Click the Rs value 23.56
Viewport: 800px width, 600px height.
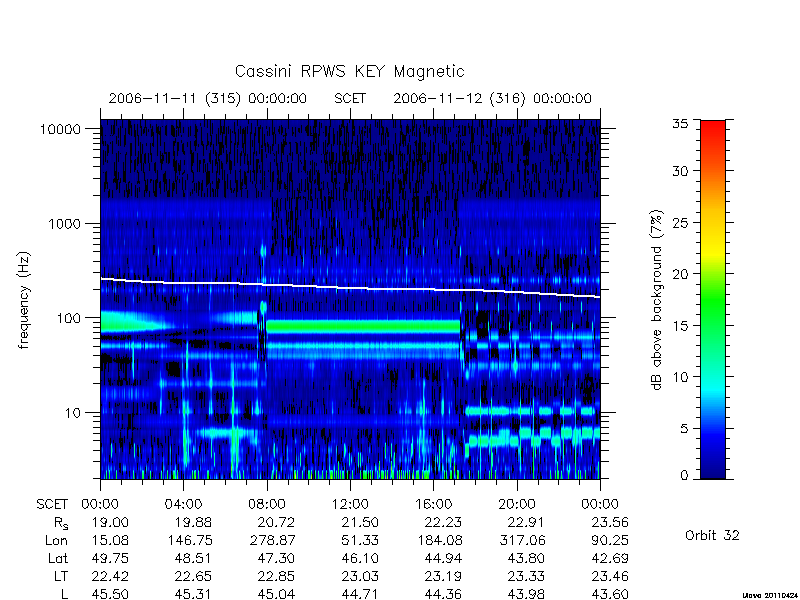pyautogui.click(x=610, y=523)
